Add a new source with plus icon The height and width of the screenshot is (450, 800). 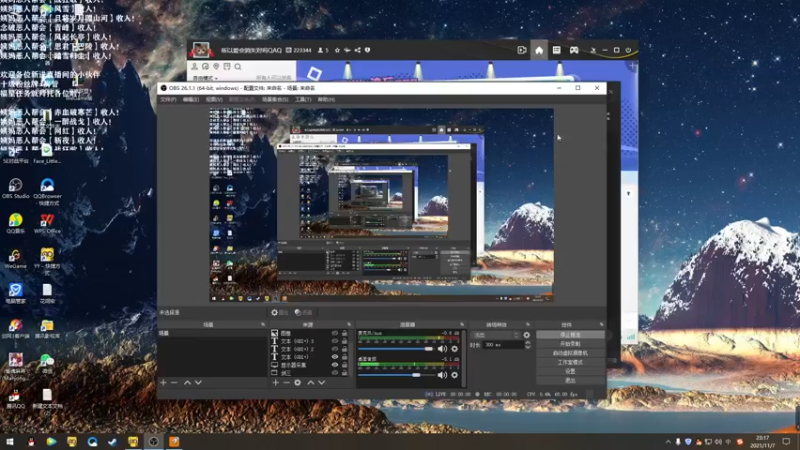[275, 383]
